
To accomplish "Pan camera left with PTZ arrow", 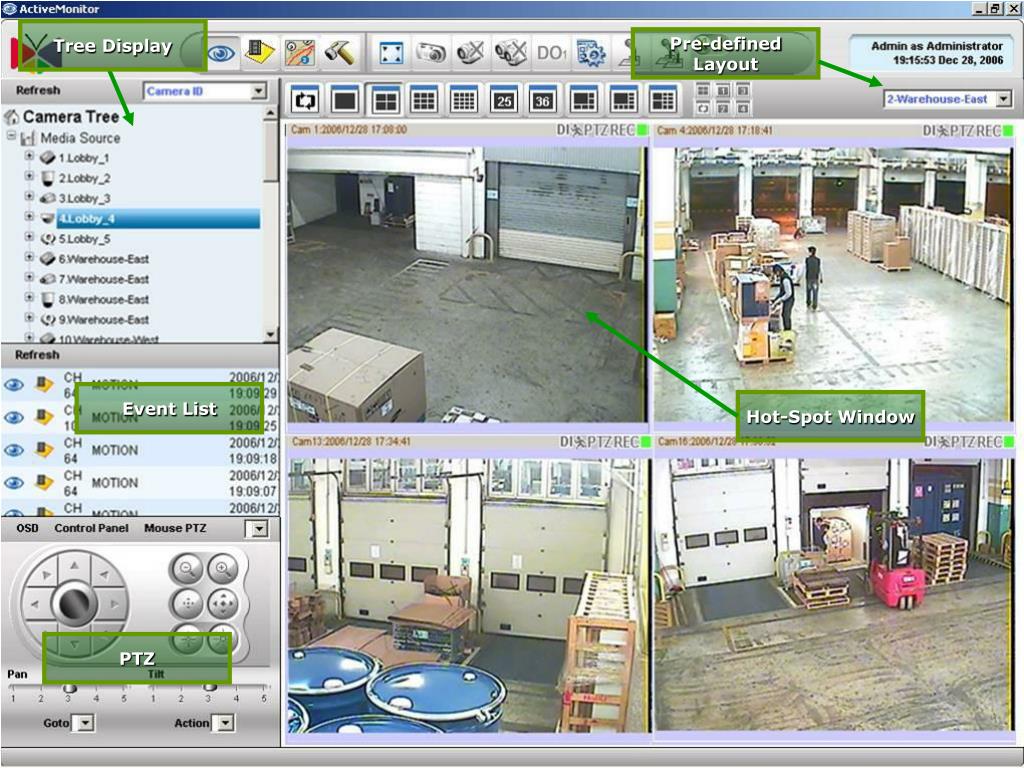I will point(35,605).
